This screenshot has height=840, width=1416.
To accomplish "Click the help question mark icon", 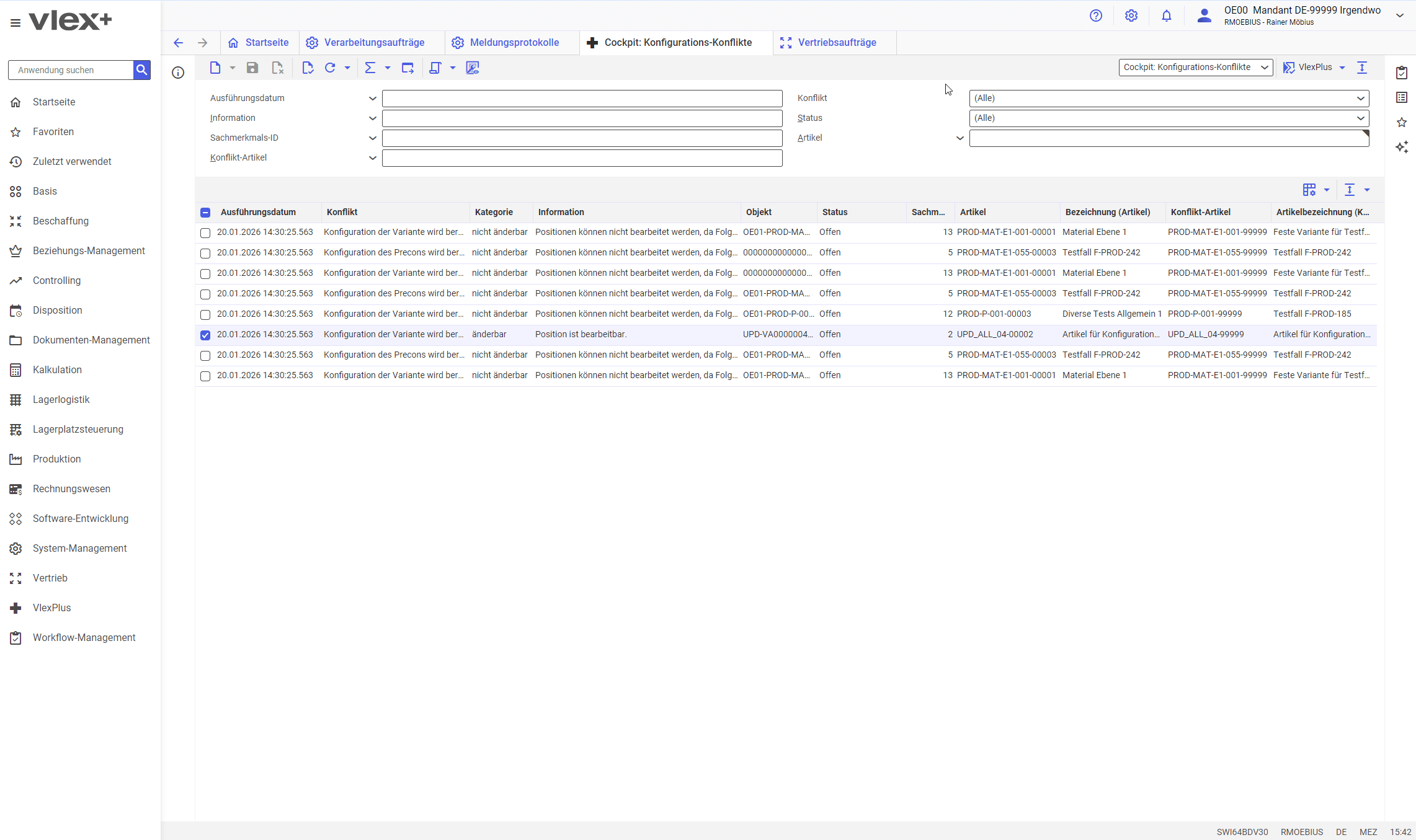I will pyautogui.click(x=1096, y=16).
